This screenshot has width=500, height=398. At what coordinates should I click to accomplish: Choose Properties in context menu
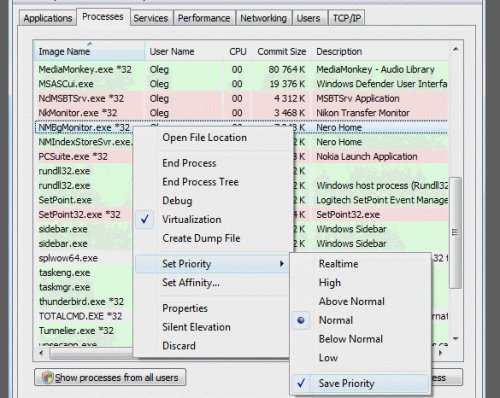(212, 308)
